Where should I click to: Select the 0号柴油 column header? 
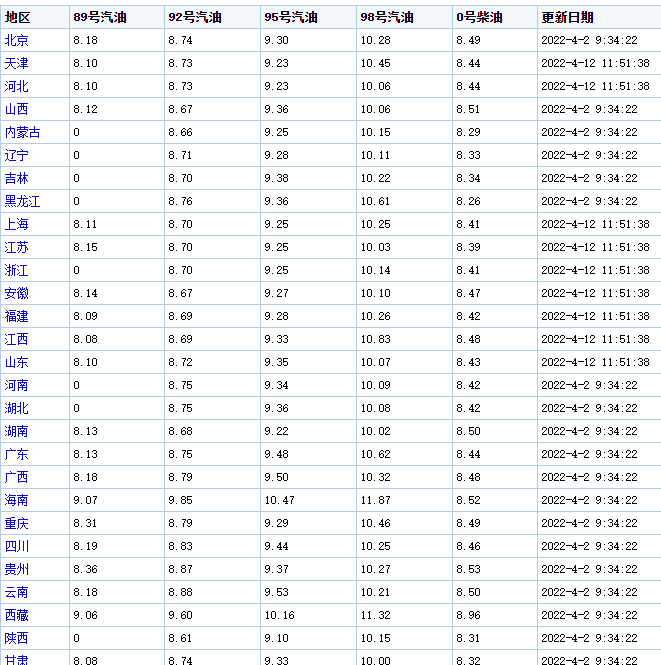480,17
